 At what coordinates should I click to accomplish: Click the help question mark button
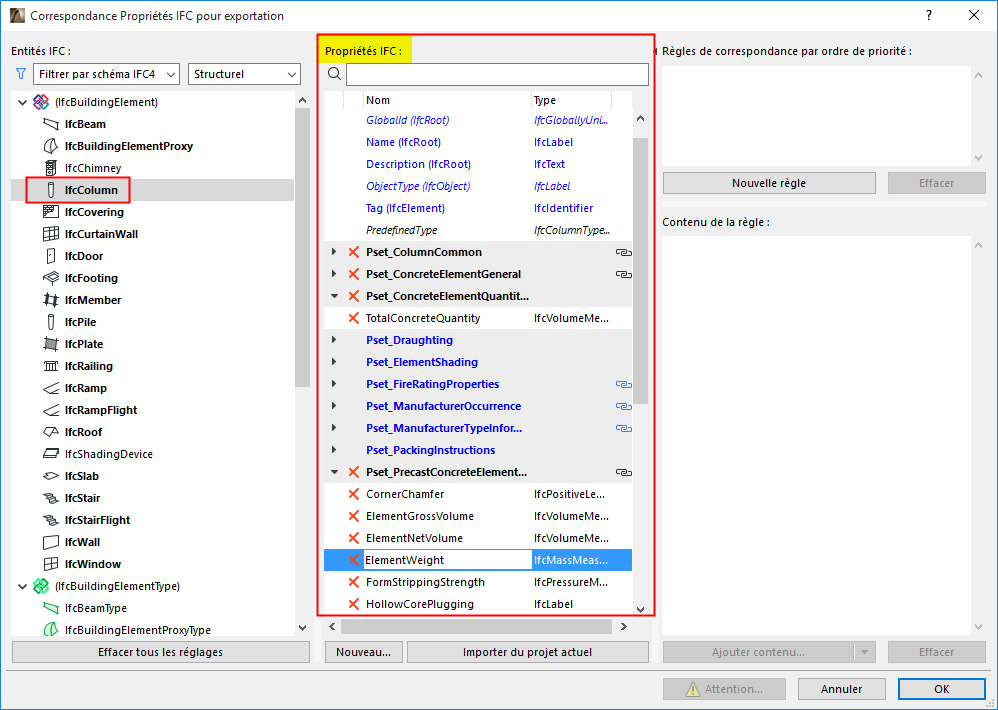coord(929,16)
